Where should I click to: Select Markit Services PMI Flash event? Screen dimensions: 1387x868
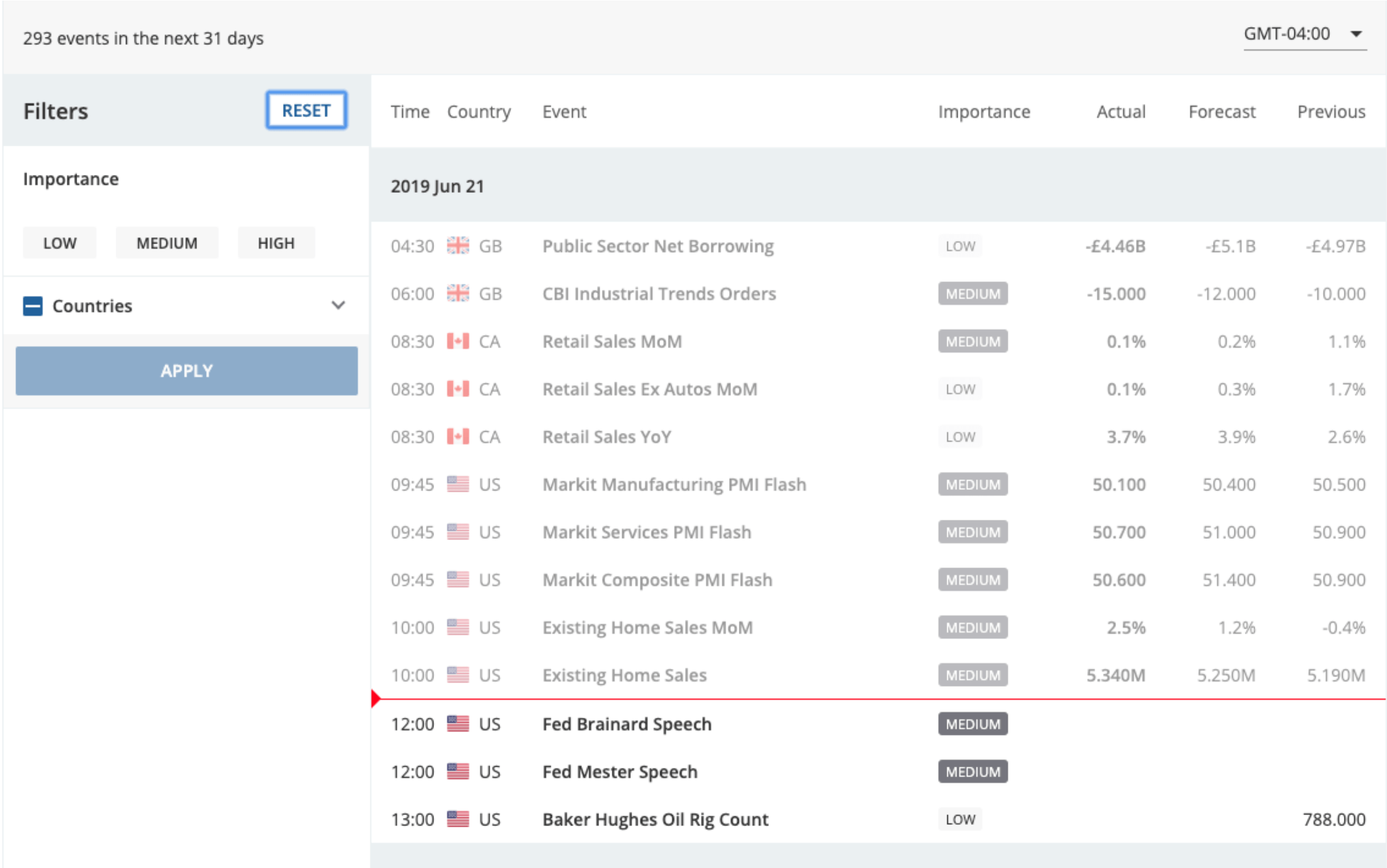(x=647, y=532)
